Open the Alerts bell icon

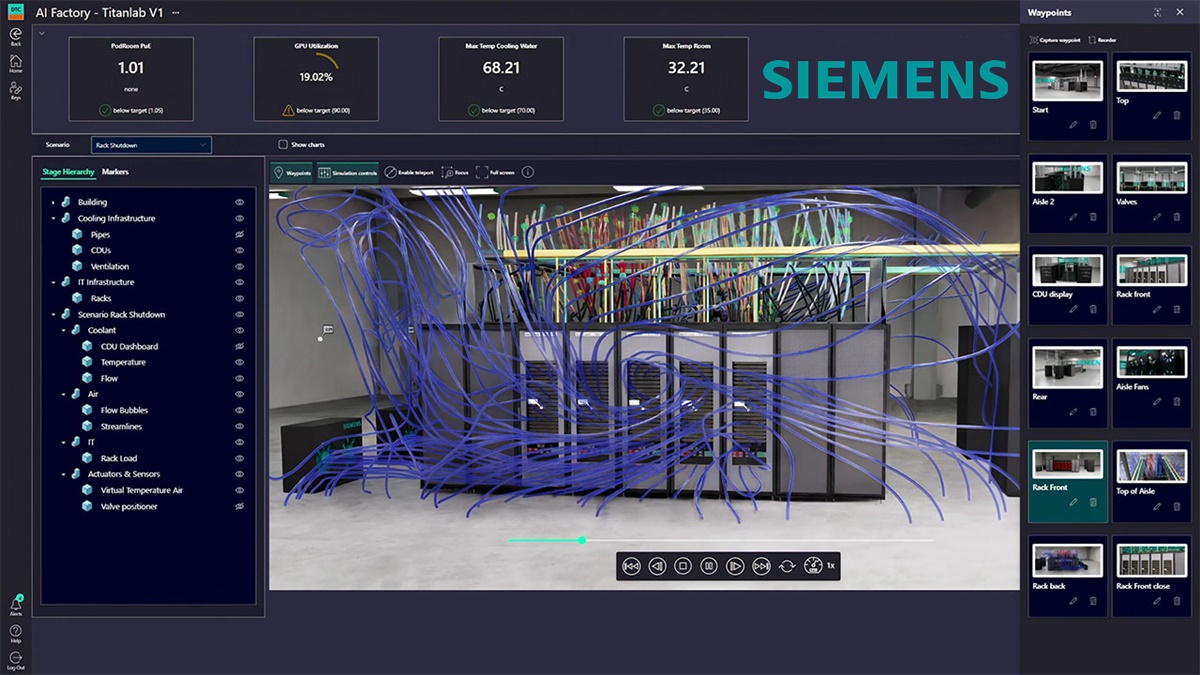click(x=16, y=605)
